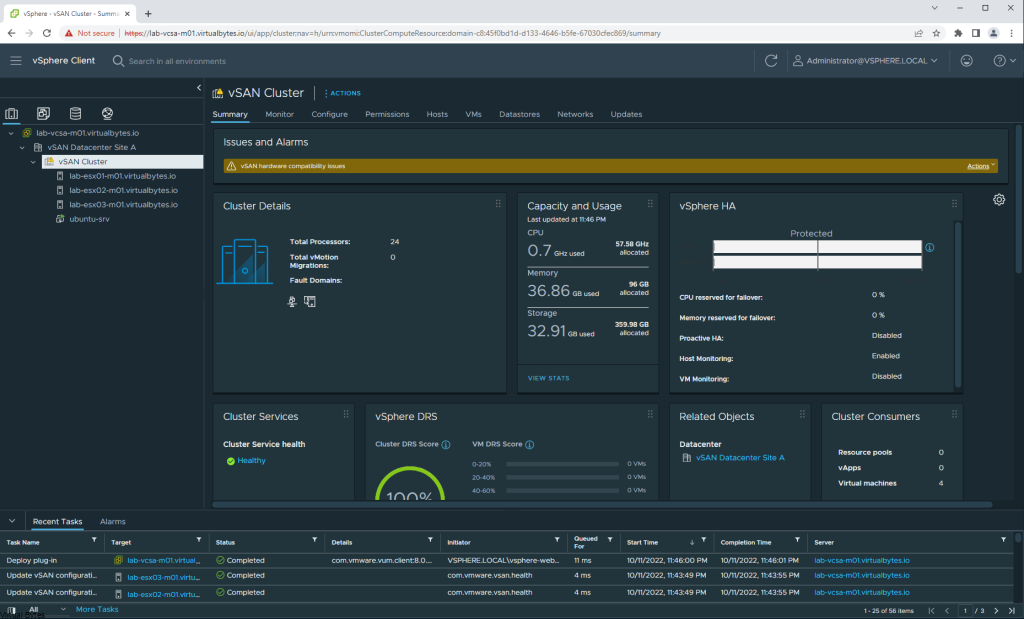
Task: Collapse the Recent Tasks bottom panel
Action: (12, 521)
